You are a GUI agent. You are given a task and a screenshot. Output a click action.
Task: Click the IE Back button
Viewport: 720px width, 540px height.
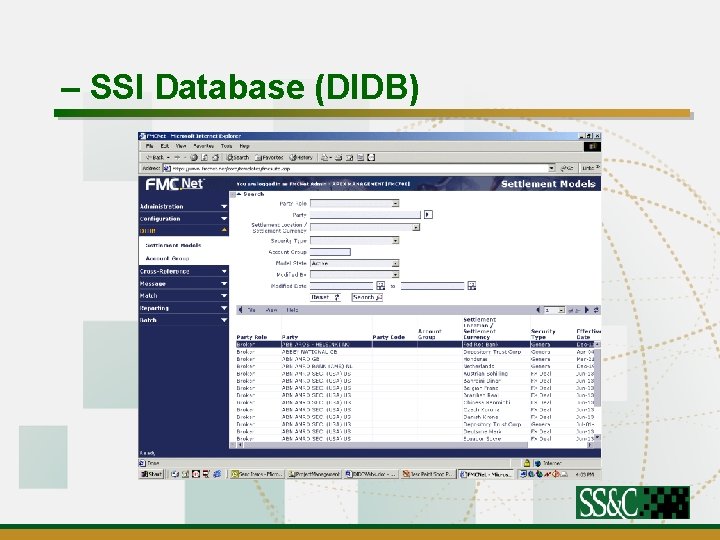tap(156, 158)
